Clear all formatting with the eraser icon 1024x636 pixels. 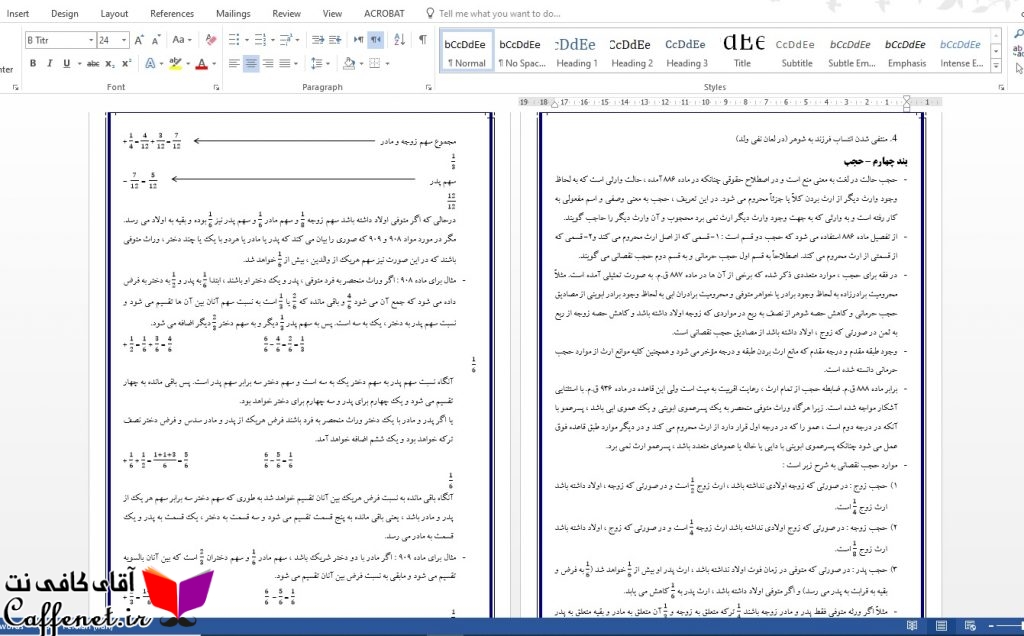[210, 40]
